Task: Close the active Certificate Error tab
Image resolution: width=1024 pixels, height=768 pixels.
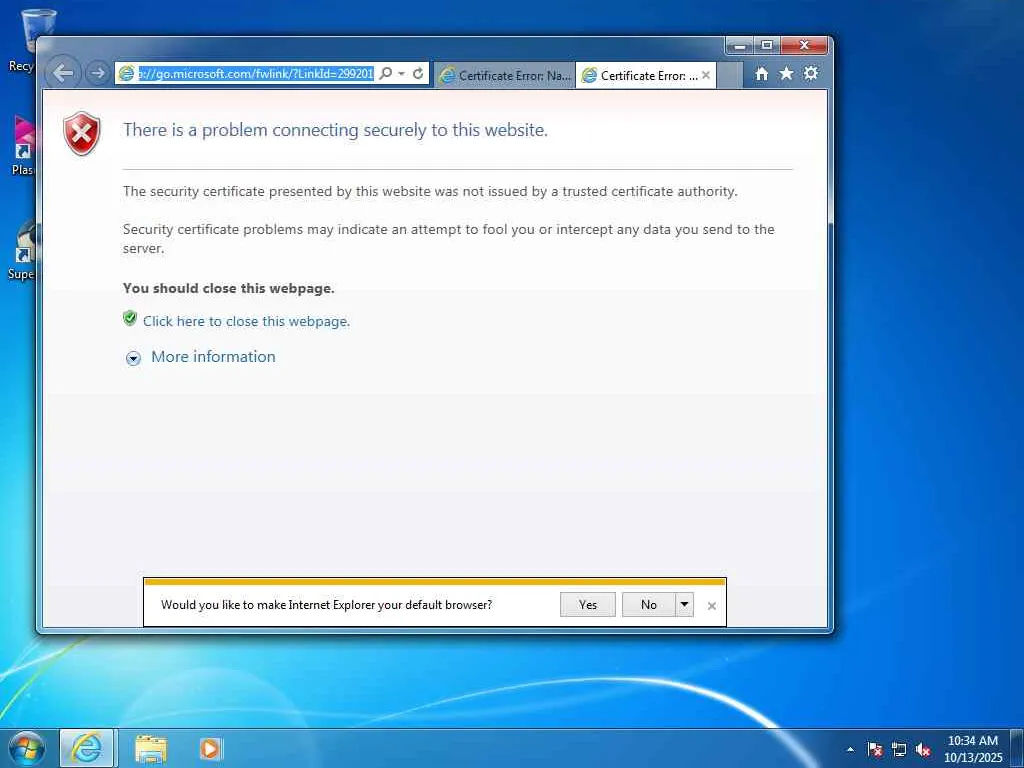Action: point(706,75)
